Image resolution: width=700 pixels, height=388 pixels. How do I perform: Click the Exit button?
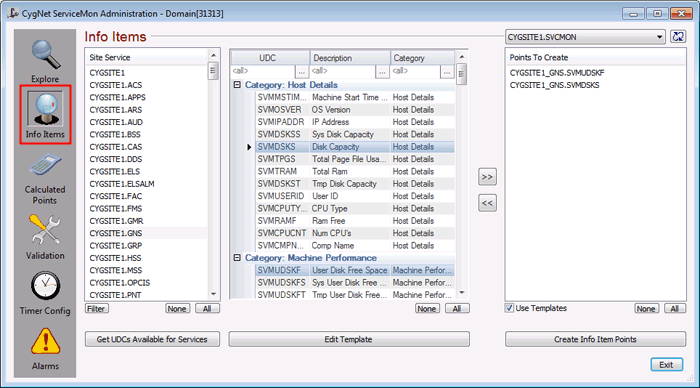tap(667, 365)
